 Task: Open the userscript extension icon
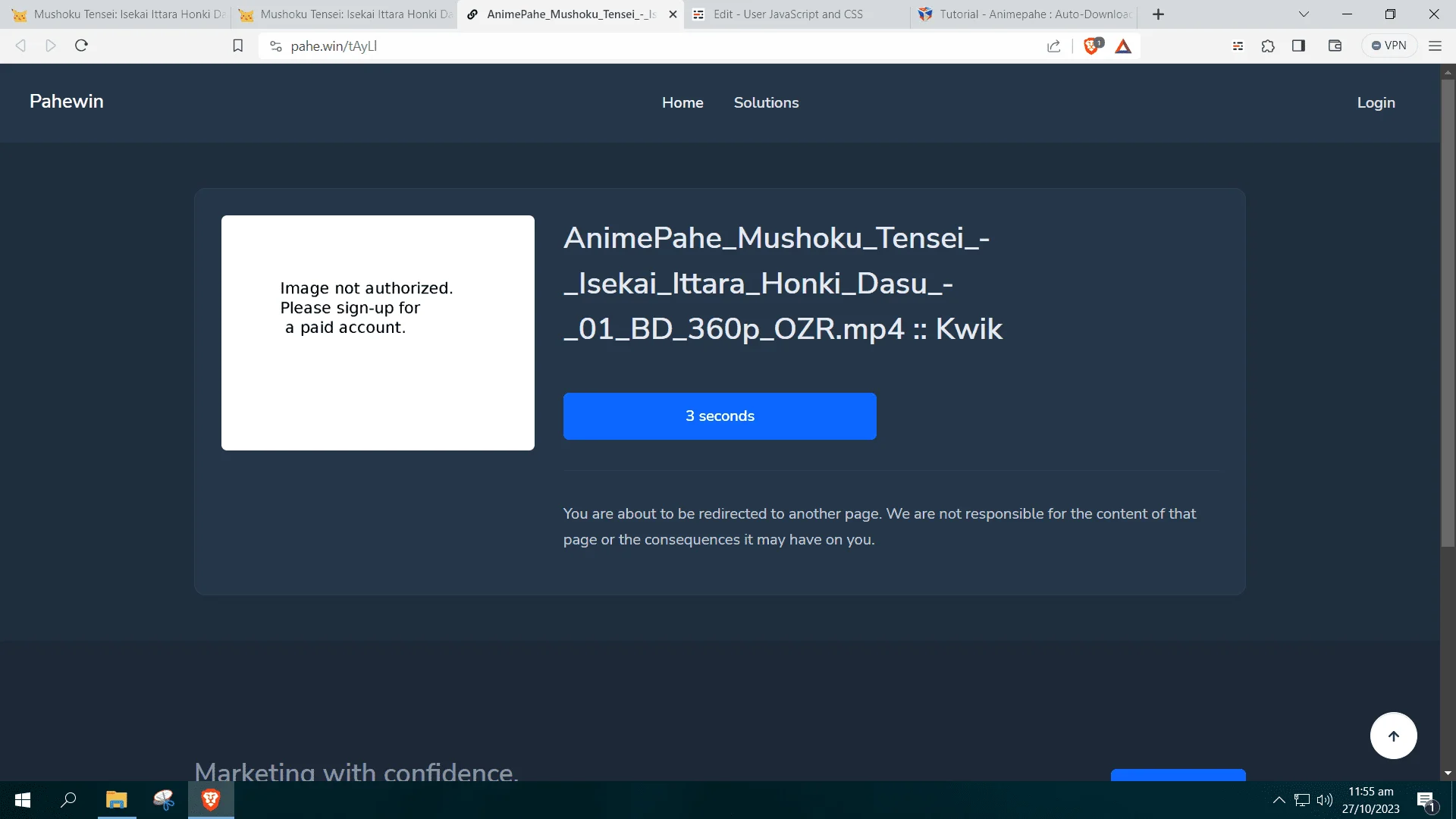[1238, 45]
